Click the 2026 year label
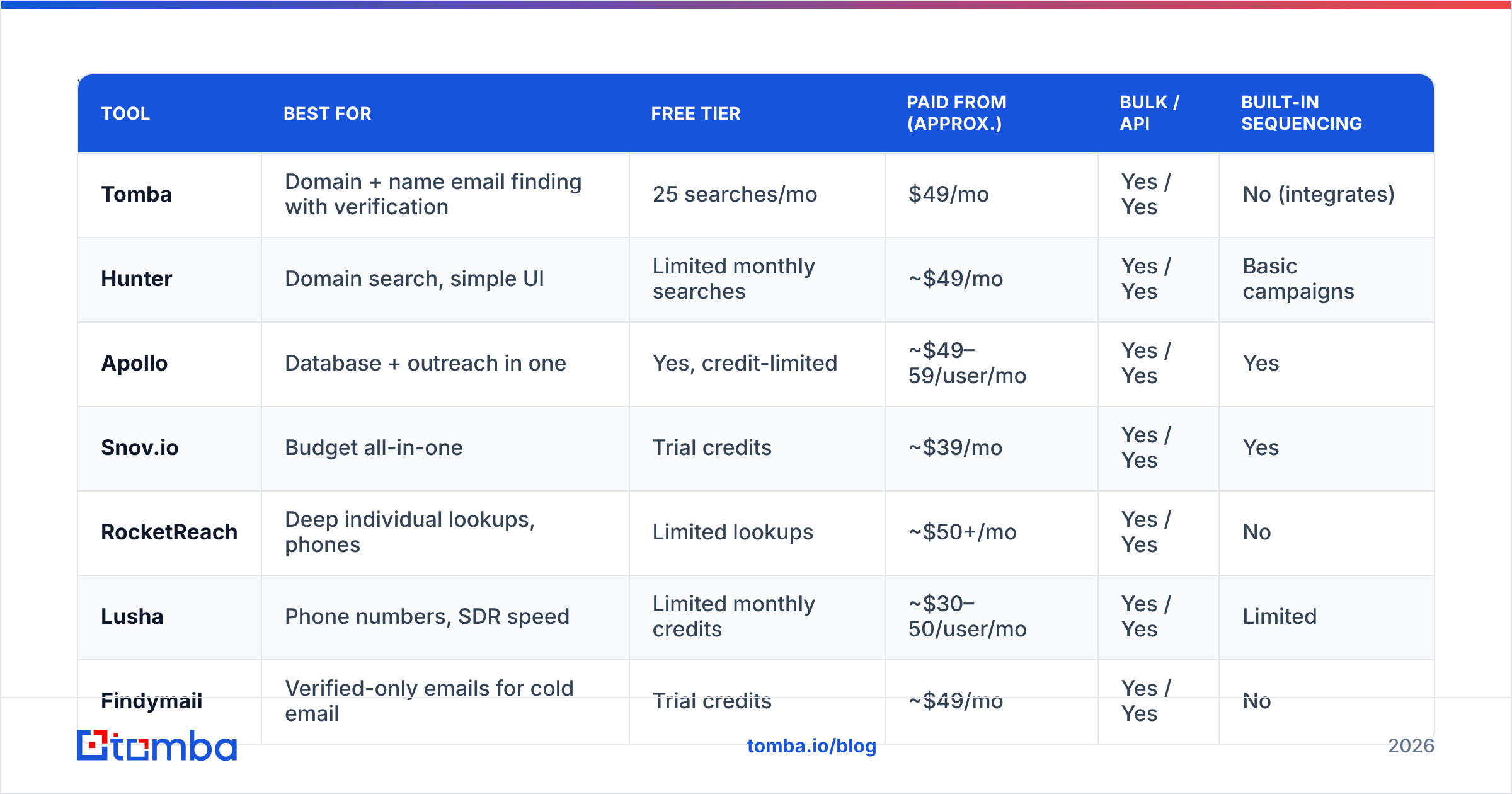This screenshot has width=1512, height=794. (1411, 746)
